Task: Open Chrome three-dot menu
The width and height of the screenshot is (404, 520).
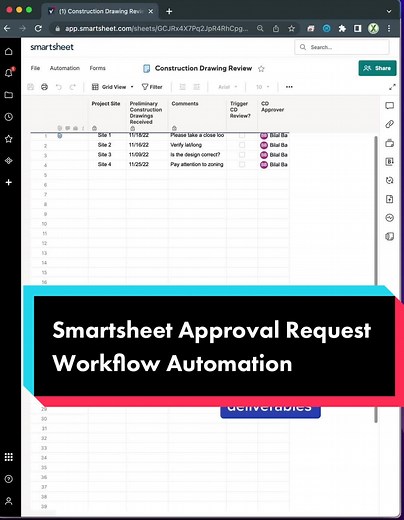Action: [389, 29]
